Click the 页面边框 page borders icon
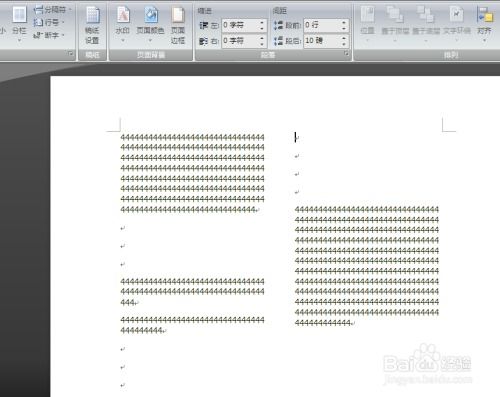 178,25
